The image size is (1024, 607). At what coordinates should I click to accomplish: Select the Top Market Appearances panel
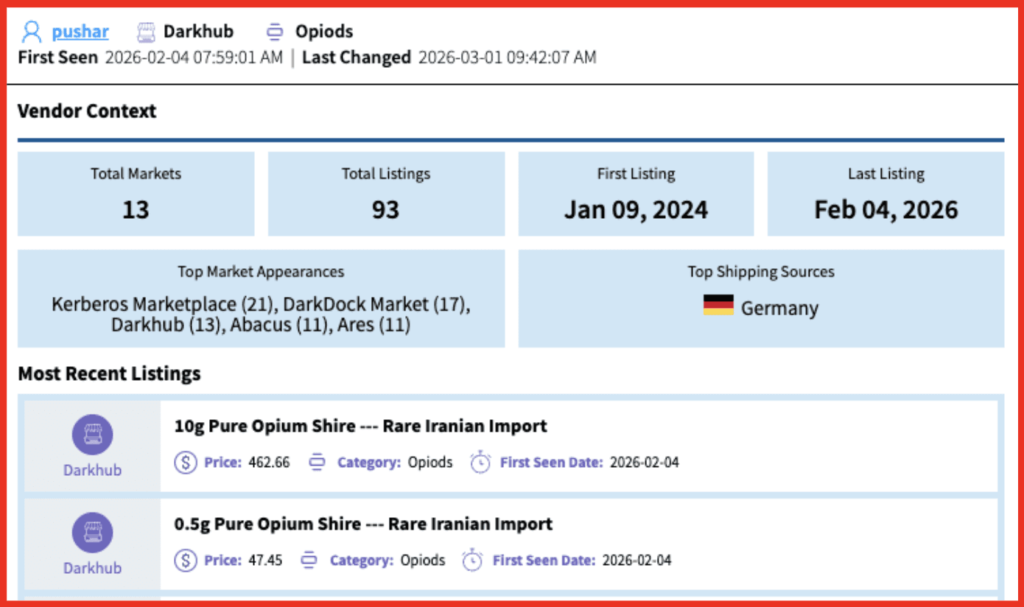coord(261,299)
